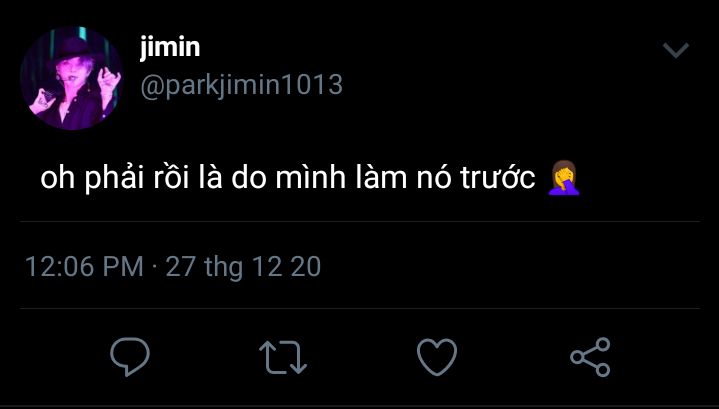The width and height of the screenshot is (719, 409).
Task: View the purple-lit avatar photo
Action: click(72, 78)
